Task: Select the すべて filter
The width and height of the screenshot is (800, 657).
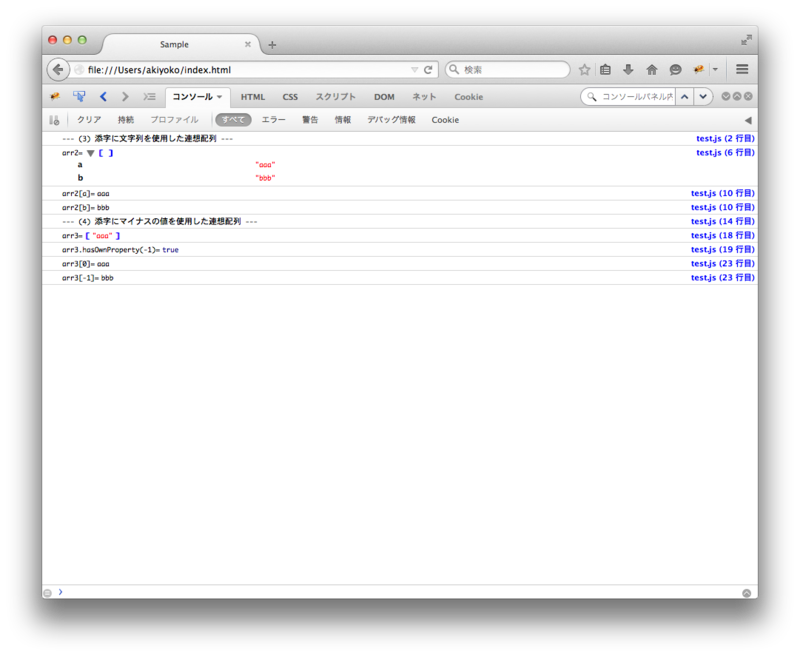Action: [x=233, y=120]
